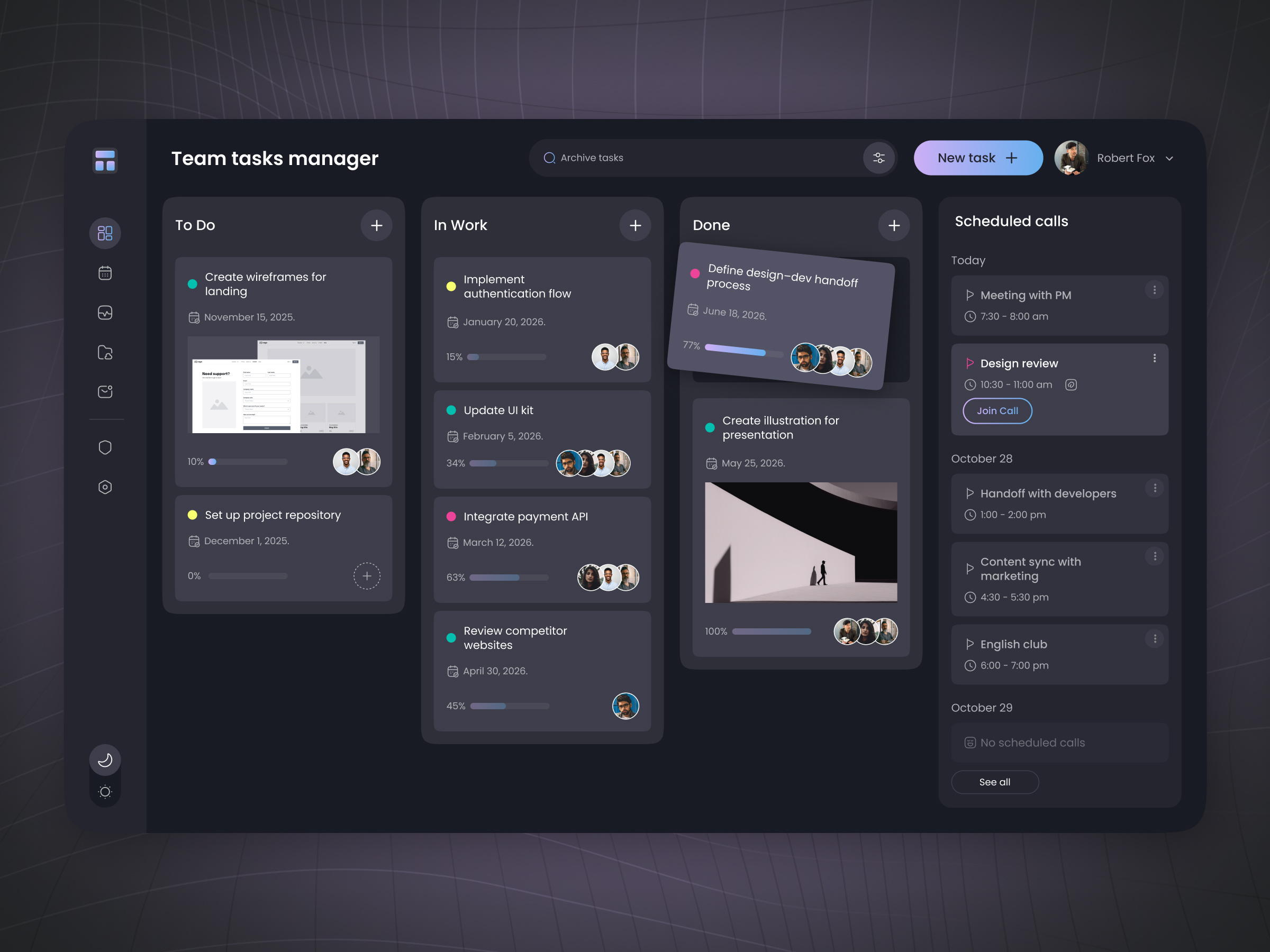Click pink flag icon on Design review
The width and height of the screenshot is (1270, 952).
(x=970, y=363)
